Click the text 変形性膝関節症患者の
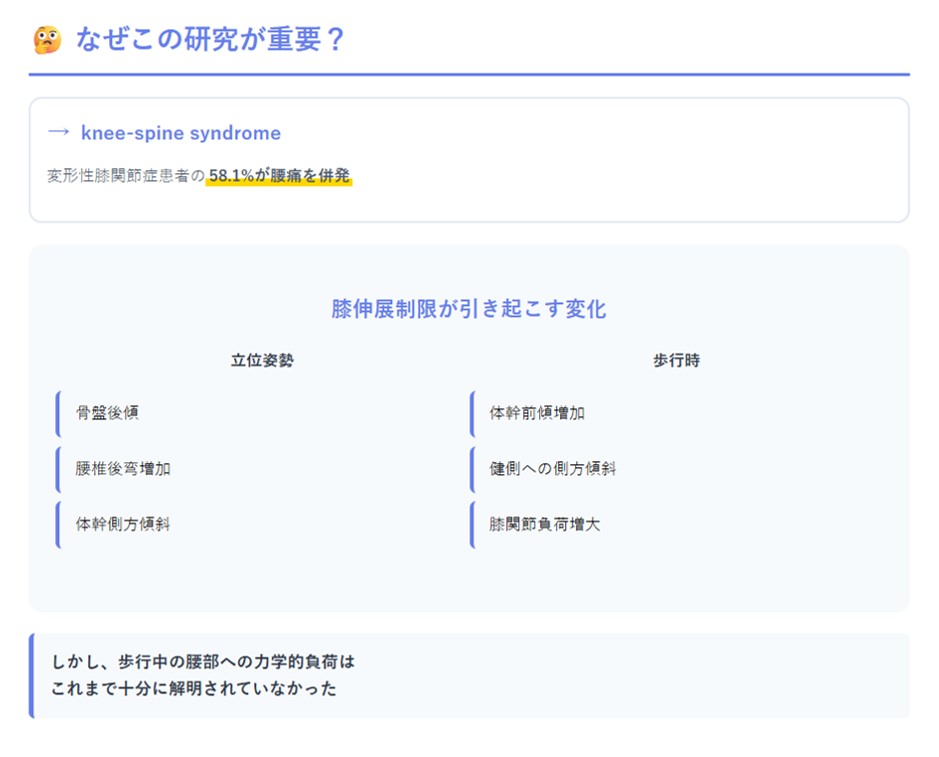 125,176
